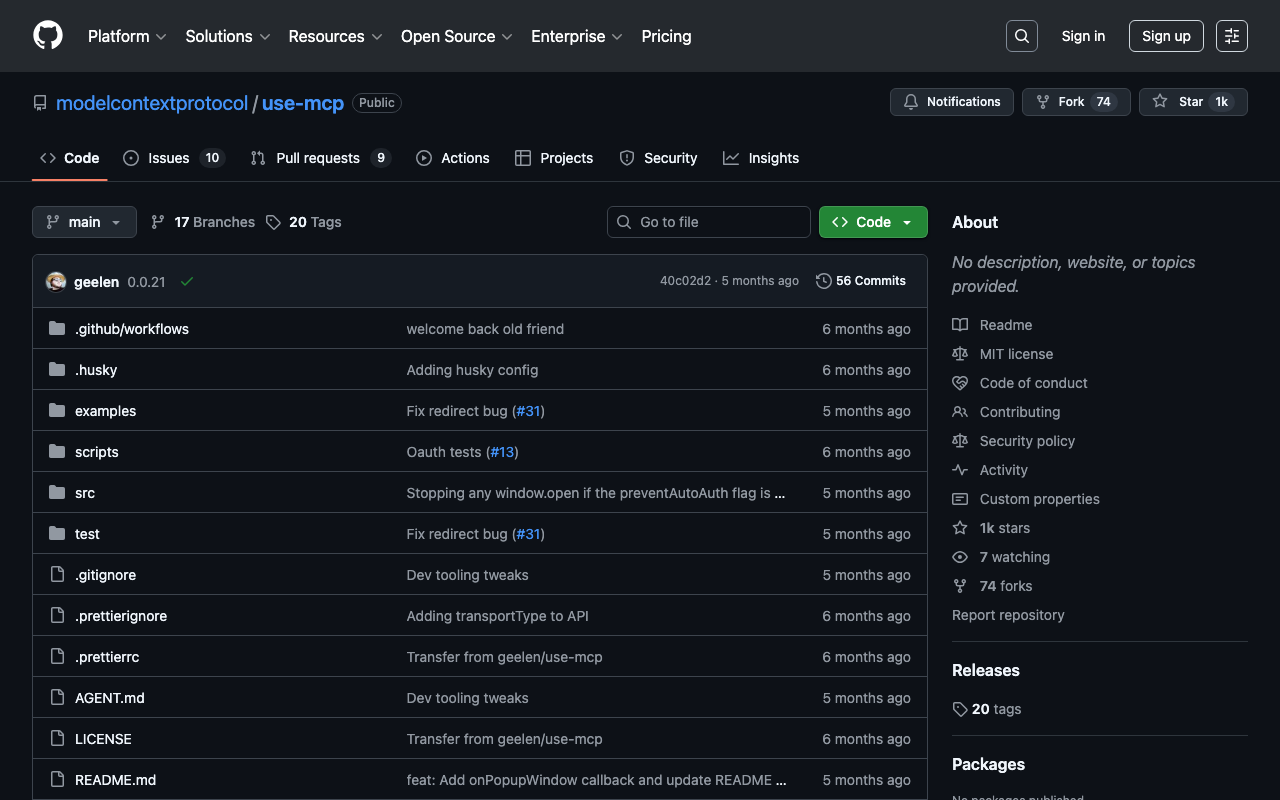Switch to the Pull requests tab

tap(319, 158)
